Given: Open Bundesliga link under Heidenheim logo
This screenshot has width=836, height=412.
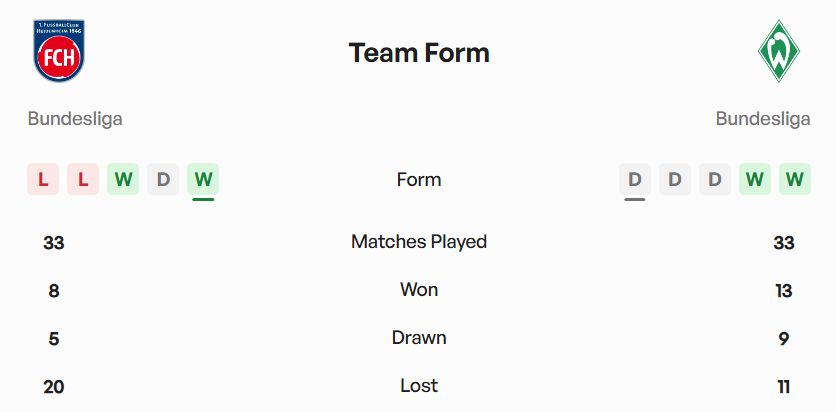Looking at the screenshot, I should [75, 119].
